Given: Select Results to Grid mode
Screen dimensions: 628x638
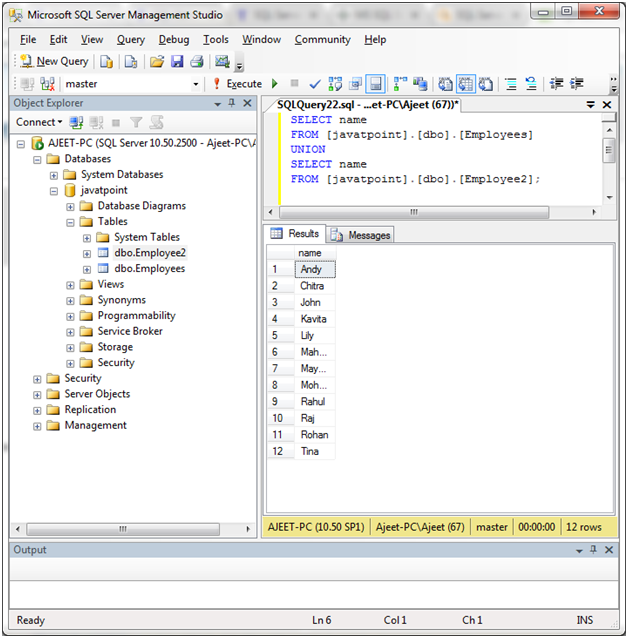Looking at the screenshot, I should [x=466, y=84].
